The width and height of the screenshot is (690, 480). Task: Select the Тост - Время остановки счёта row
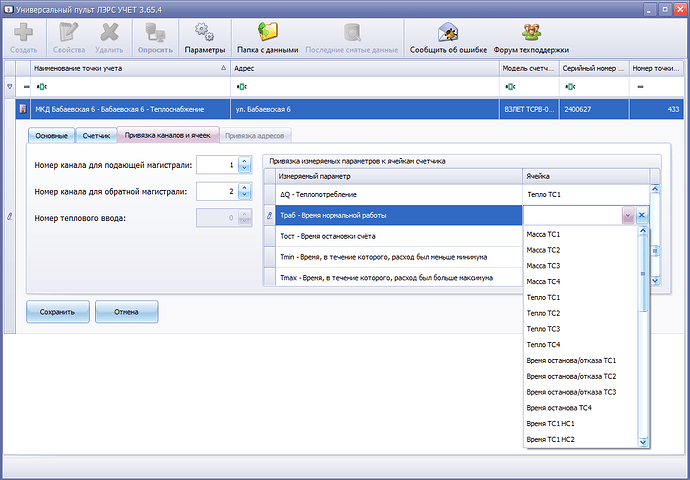390,236
